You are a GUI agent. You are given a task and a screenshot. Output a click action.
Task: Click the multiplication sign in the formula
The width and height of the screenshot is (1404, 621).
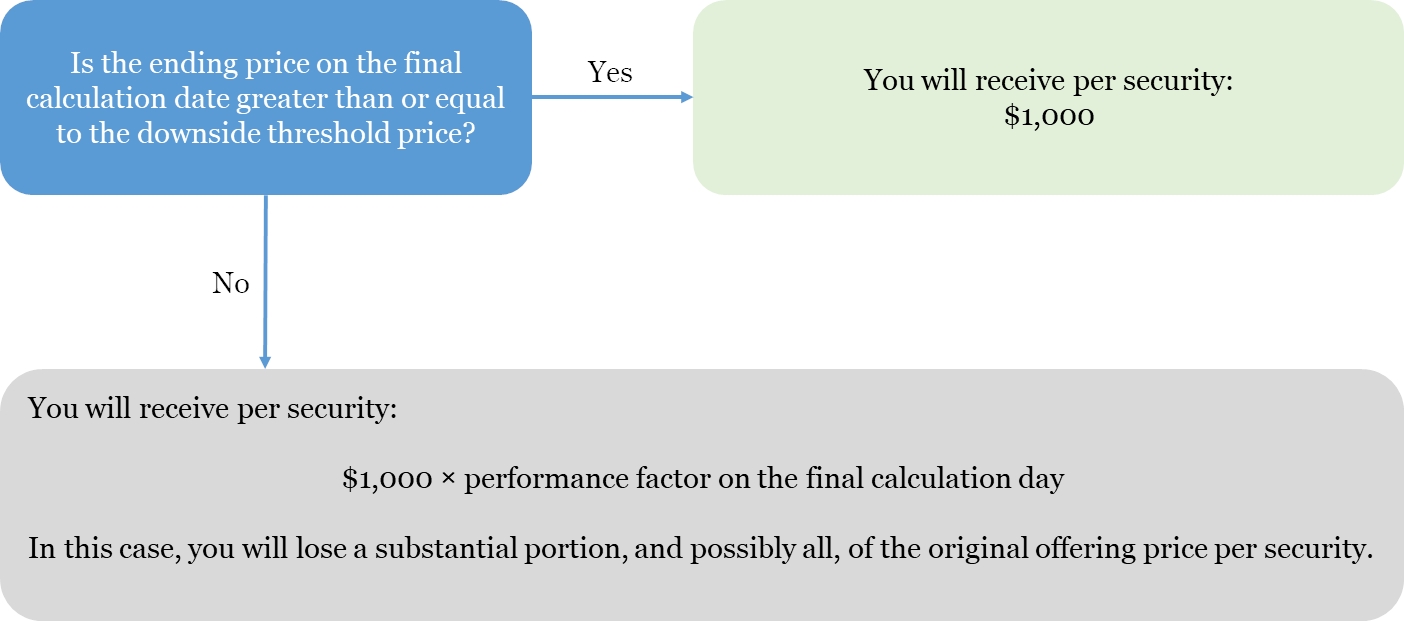click(x=447, y=480)
